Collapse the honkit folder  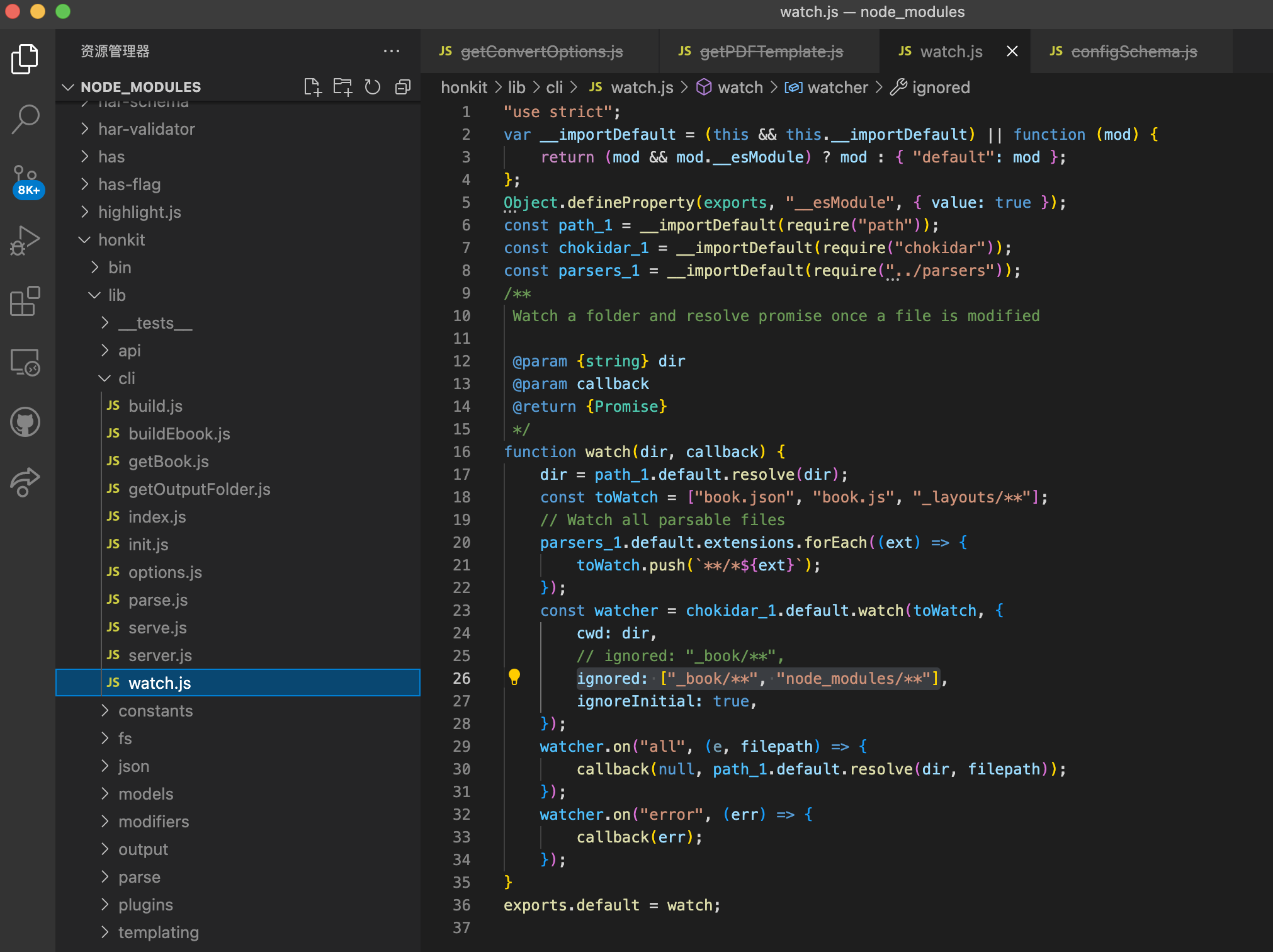(x=238, y=240)
